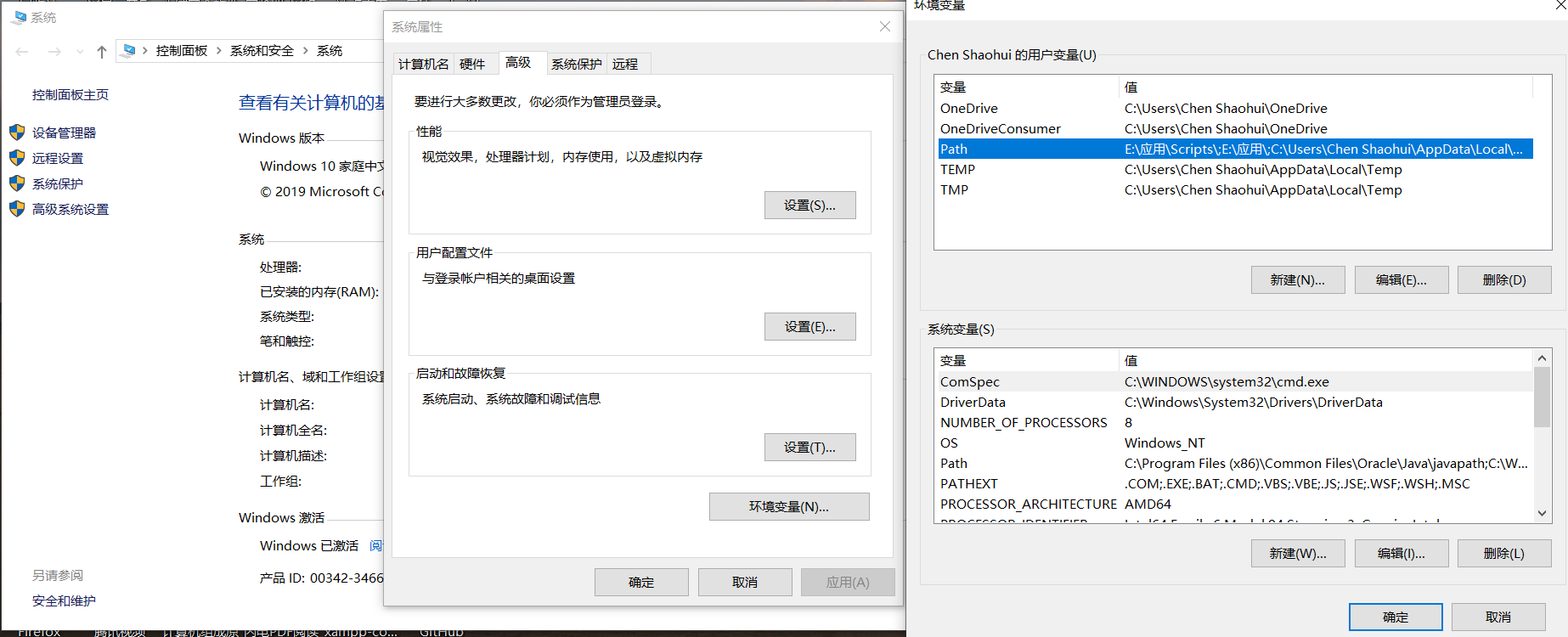1568x637 pixels.
Task: Select PATHEXT system variable row
Action: (1236, 483)
